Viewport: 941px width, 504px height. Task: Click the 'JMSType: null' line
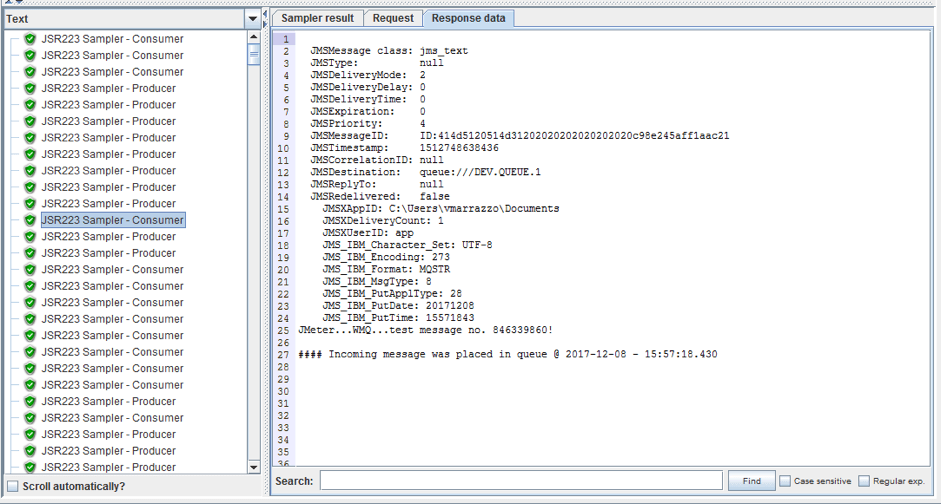click(377, 63)
